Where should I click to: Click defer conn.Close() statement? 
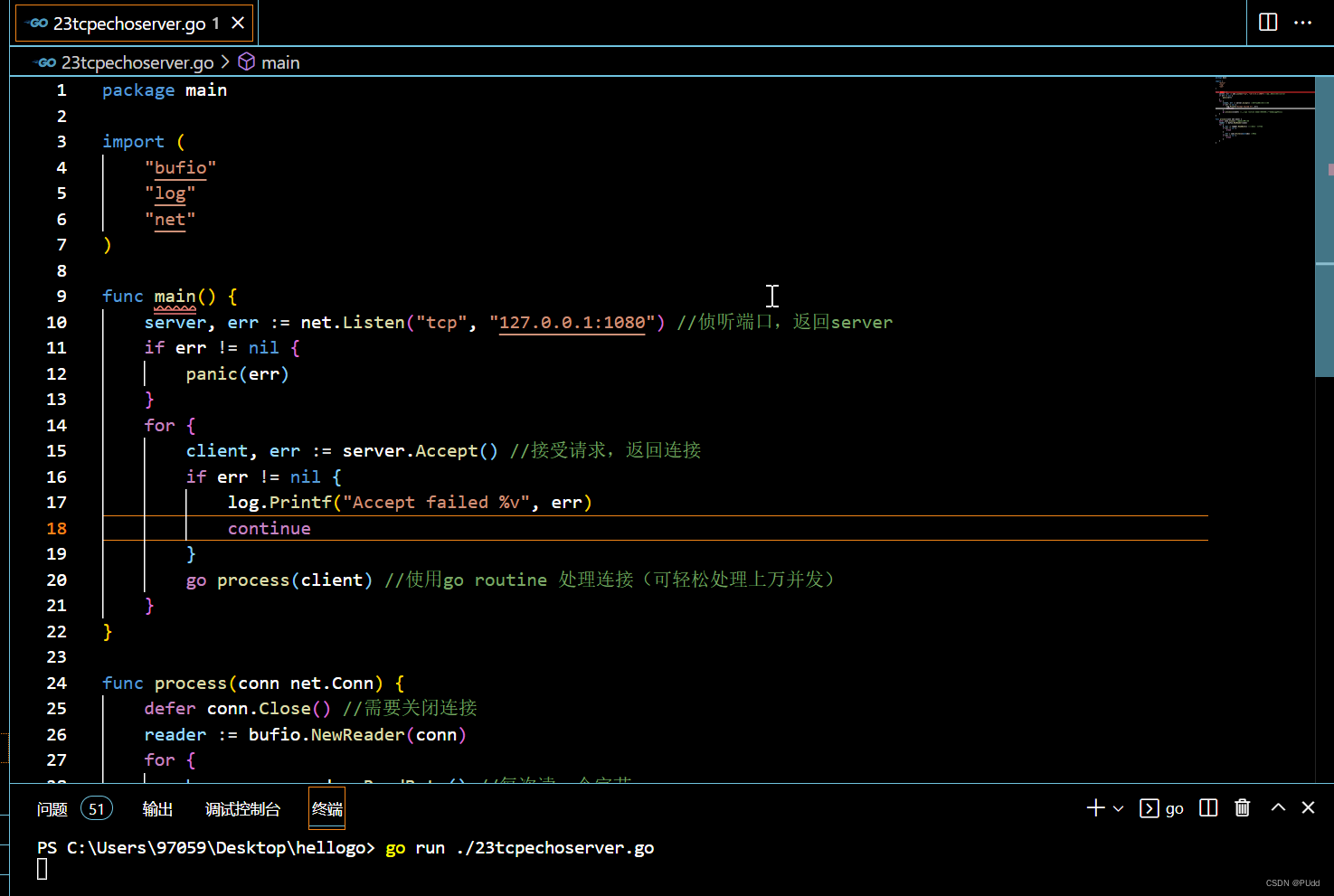point(238,709)
